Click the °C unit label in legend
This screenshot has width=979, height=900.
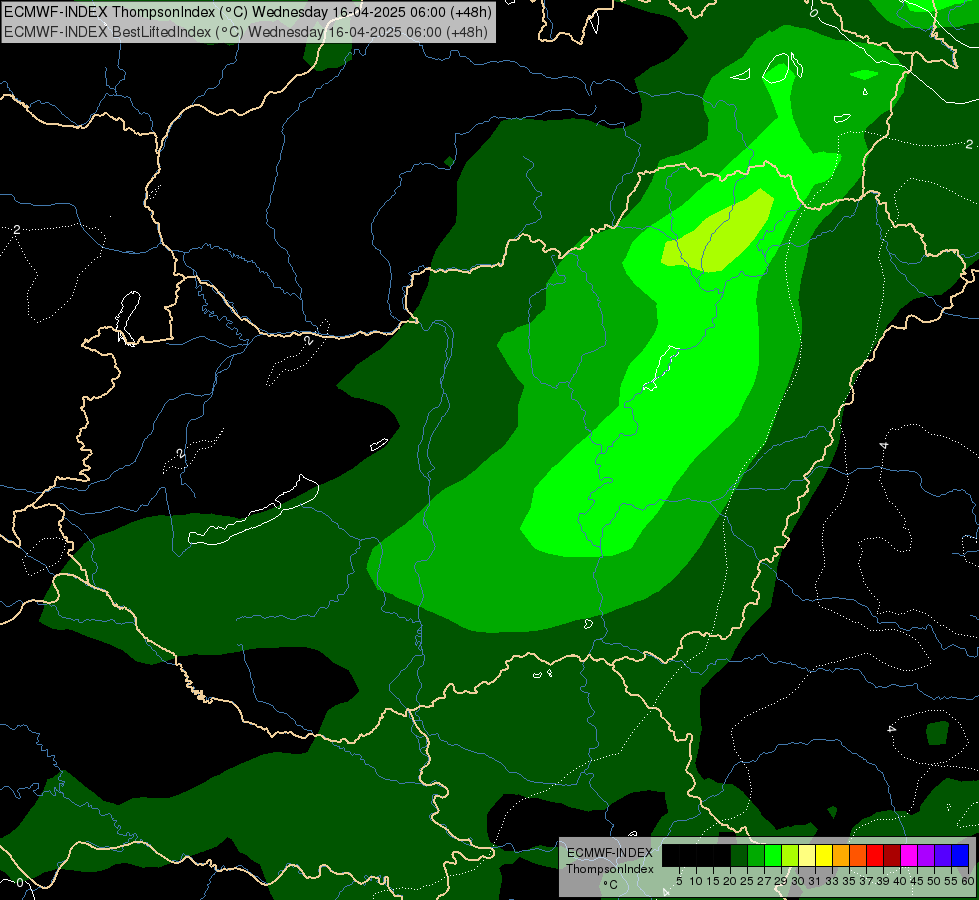click(611, 885)
